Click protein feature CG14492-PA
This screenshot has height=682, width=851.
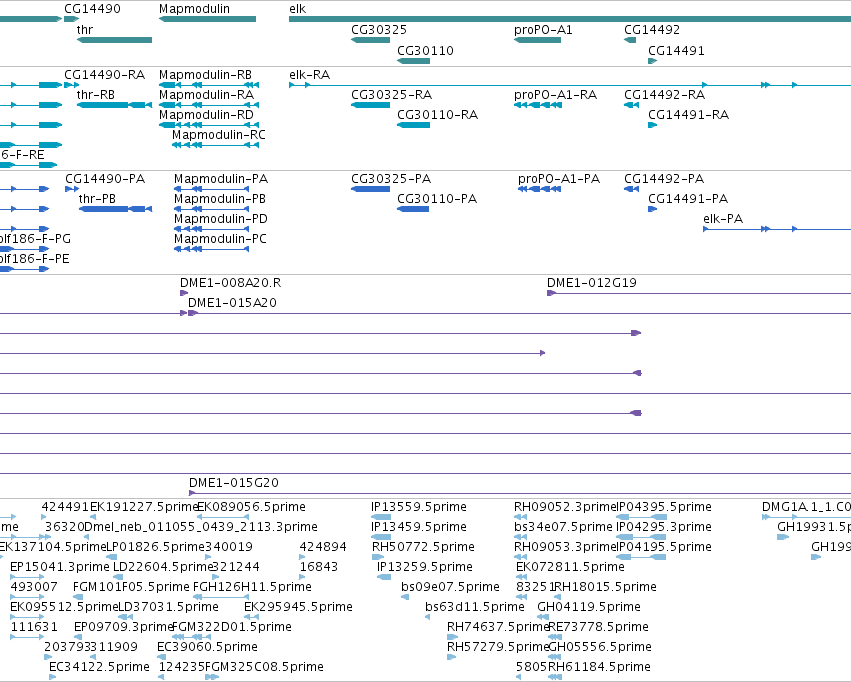(664, 179)
